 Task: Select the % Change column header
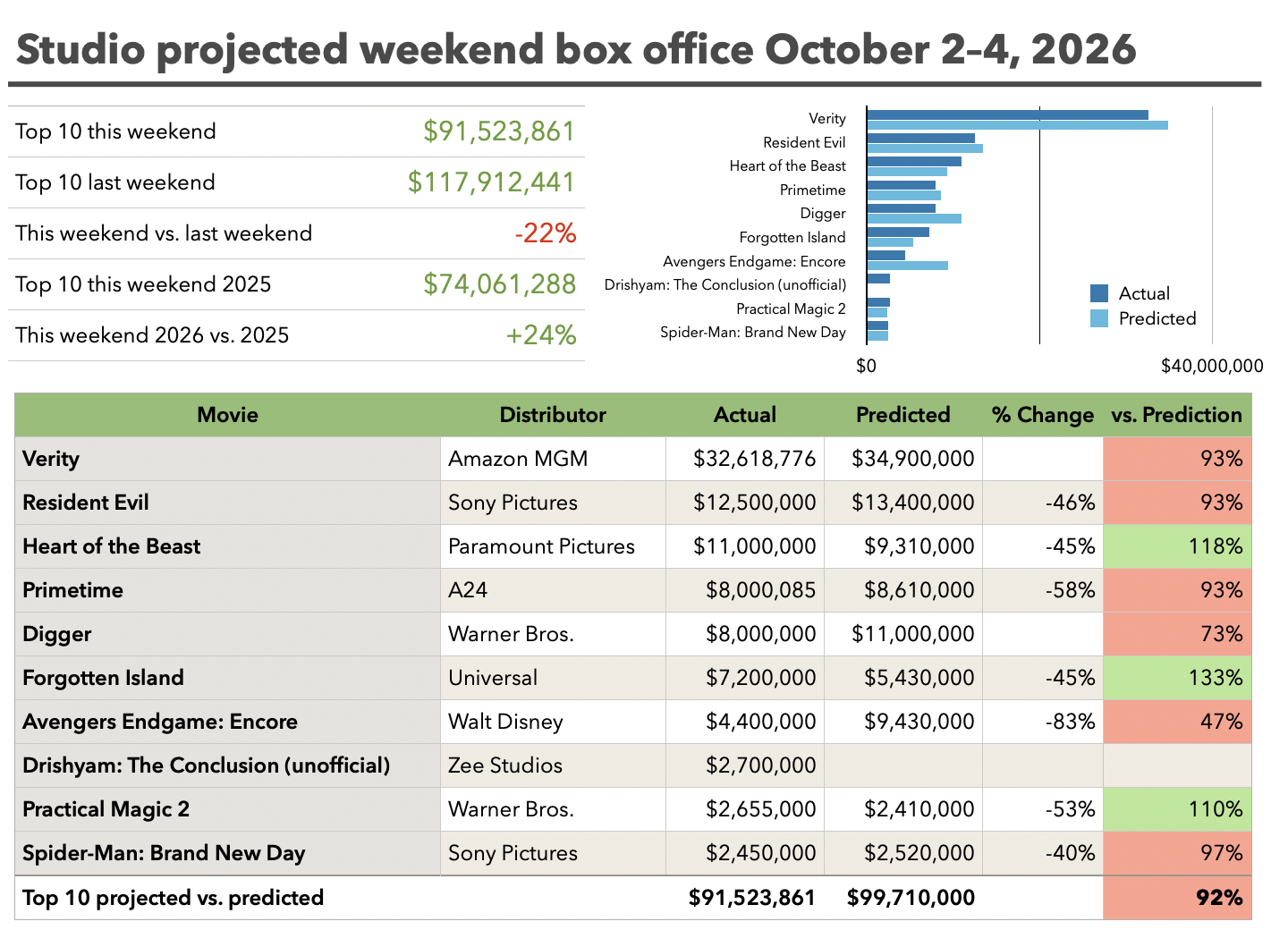1043,415
